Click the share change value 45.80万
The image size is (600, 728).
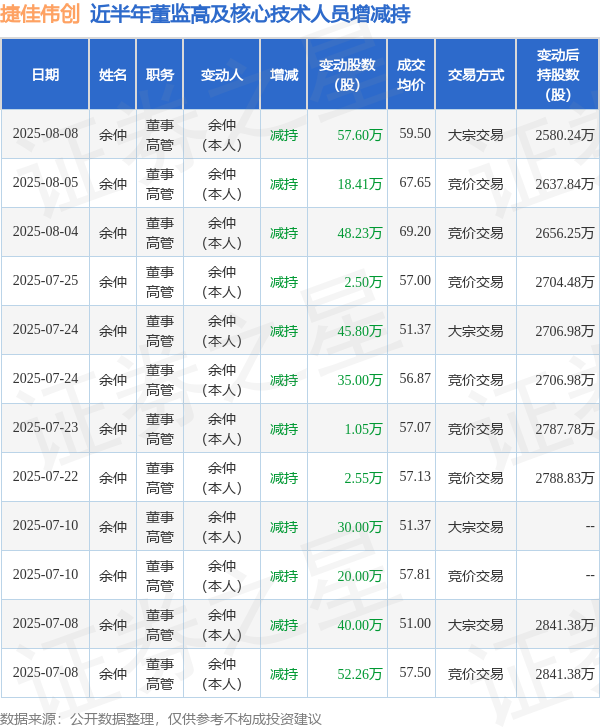click(x=359, y=332)
